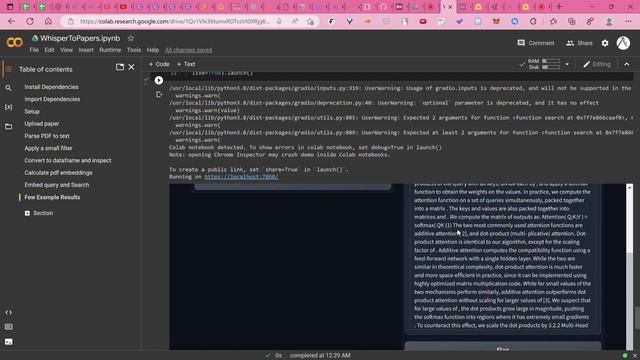Open RAM and Disk resource dropdown arrow
The width and height of the screenshot is (640, 360).
pyautogui.click(x=567, y=64)
